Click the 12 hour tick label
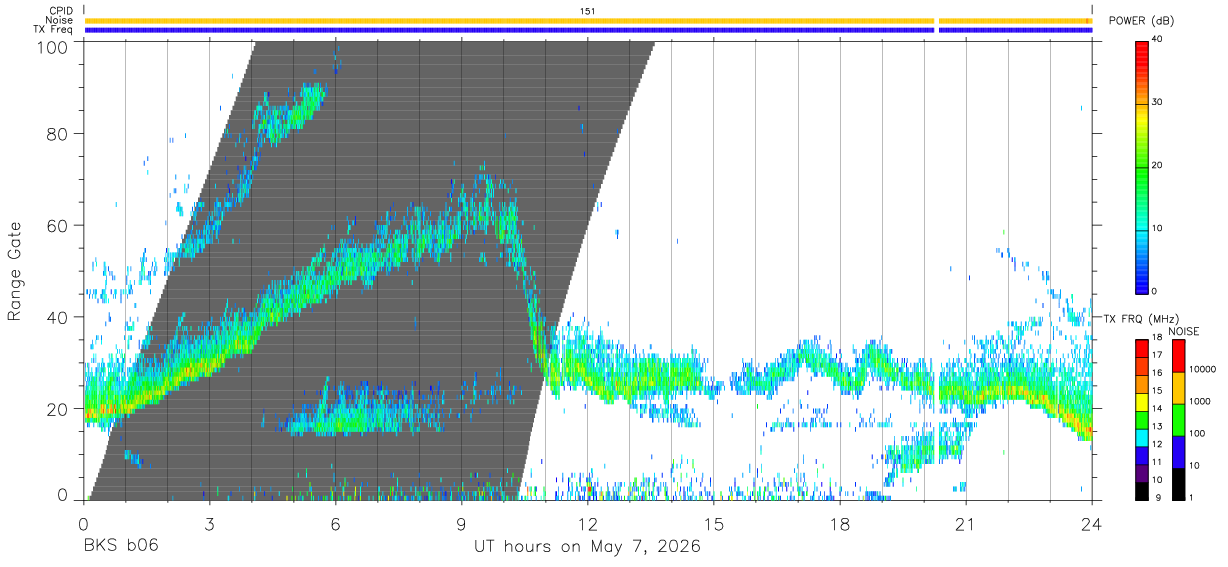 point(588,522)
